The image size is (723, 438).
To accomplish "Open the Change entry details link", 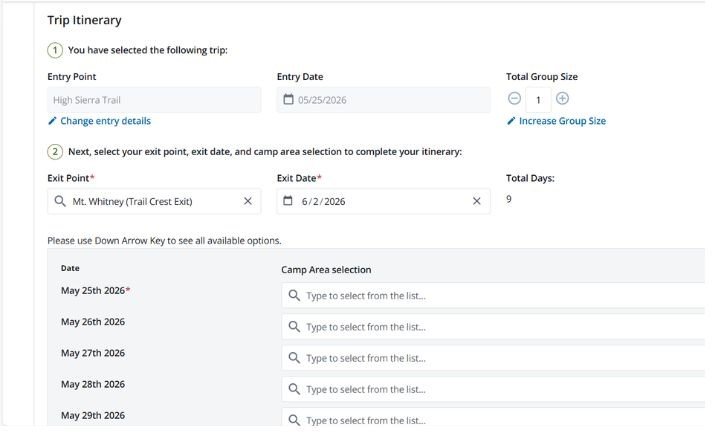I will [105, 121].
